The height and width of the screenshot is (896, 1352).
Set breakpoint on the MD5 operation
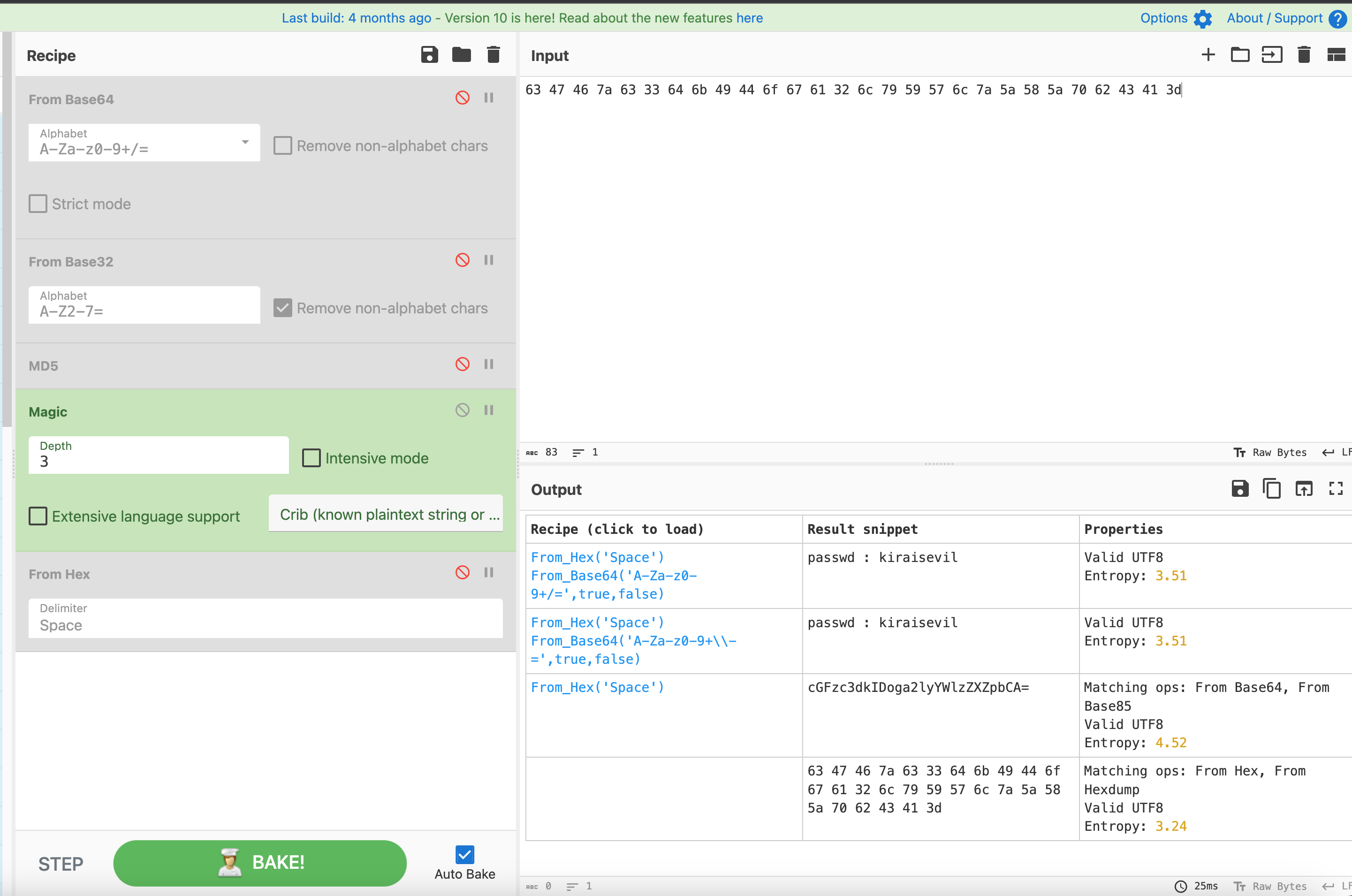(x=488, y=364)
